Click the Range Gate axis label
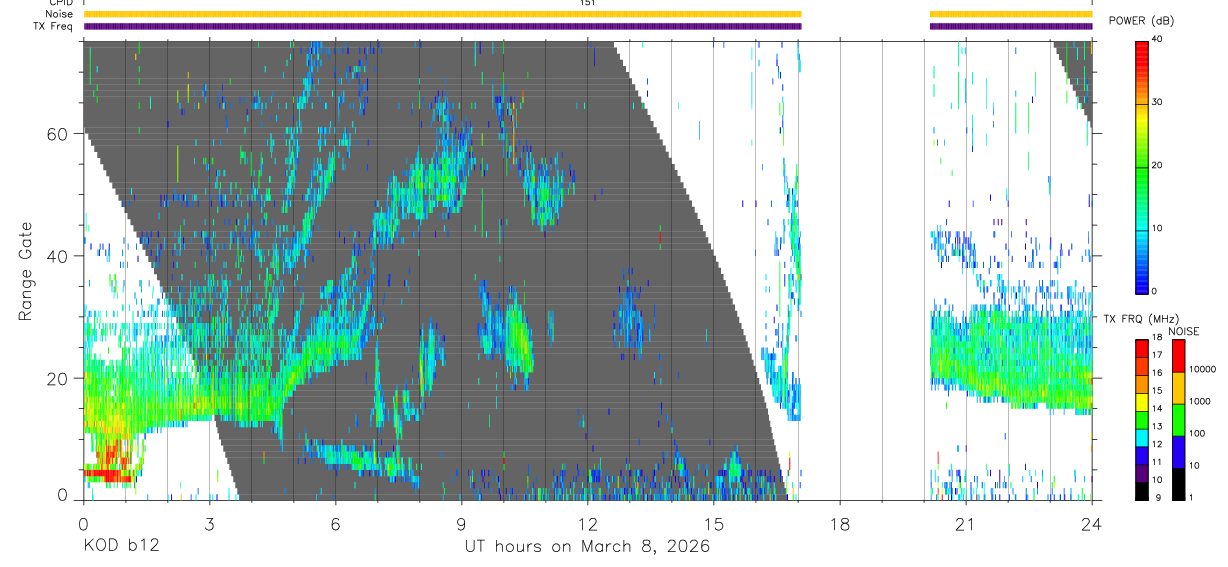This screenshot has width=1228, height=567. 26,270
